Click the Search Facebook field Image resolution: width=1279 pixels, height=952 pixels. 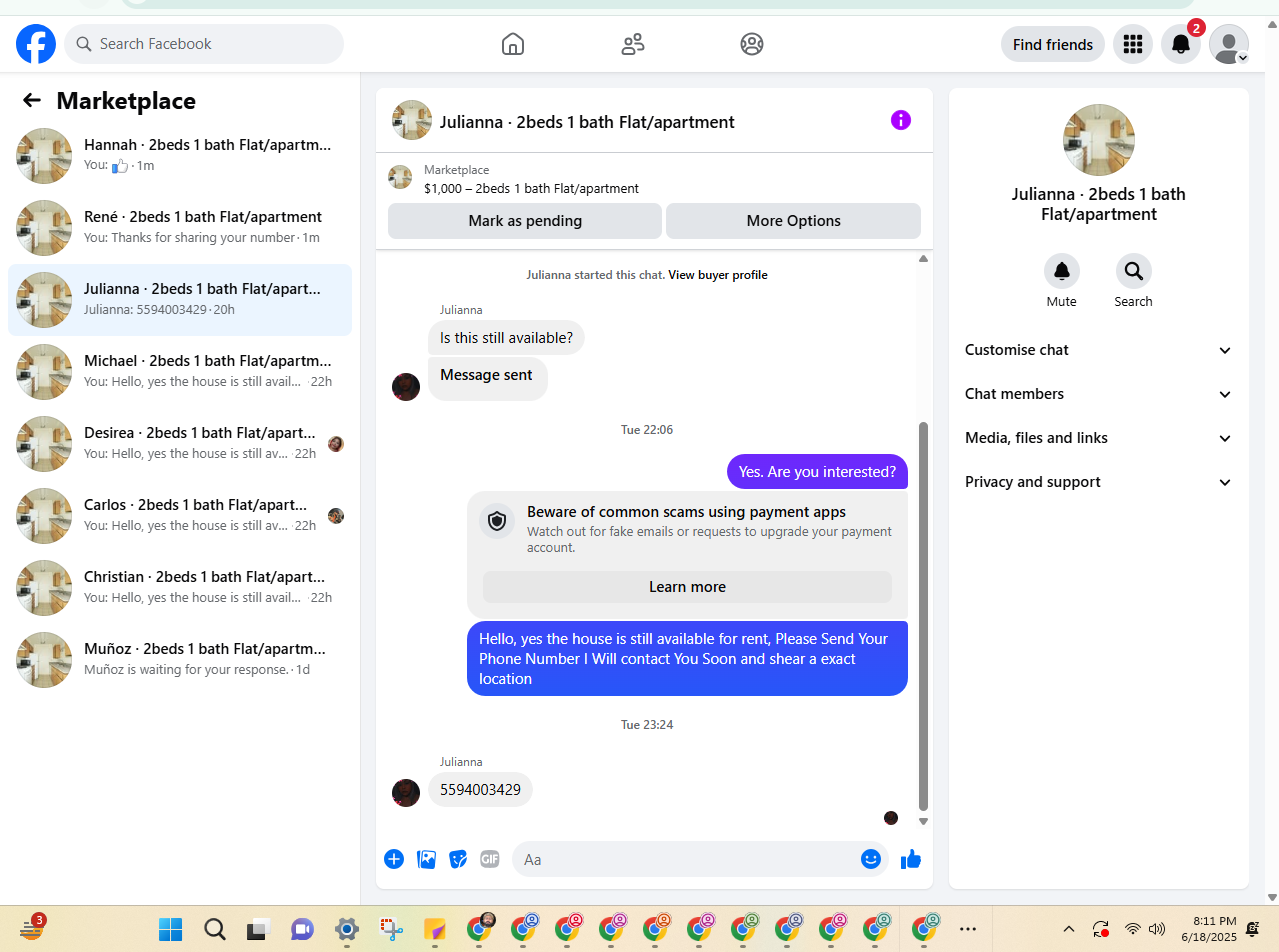(204, 44)
